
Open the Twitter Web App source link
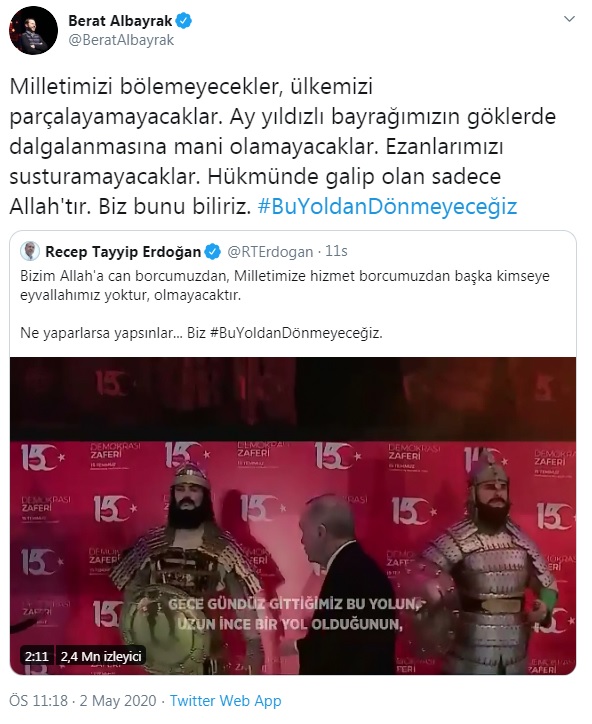pos(225,700)
